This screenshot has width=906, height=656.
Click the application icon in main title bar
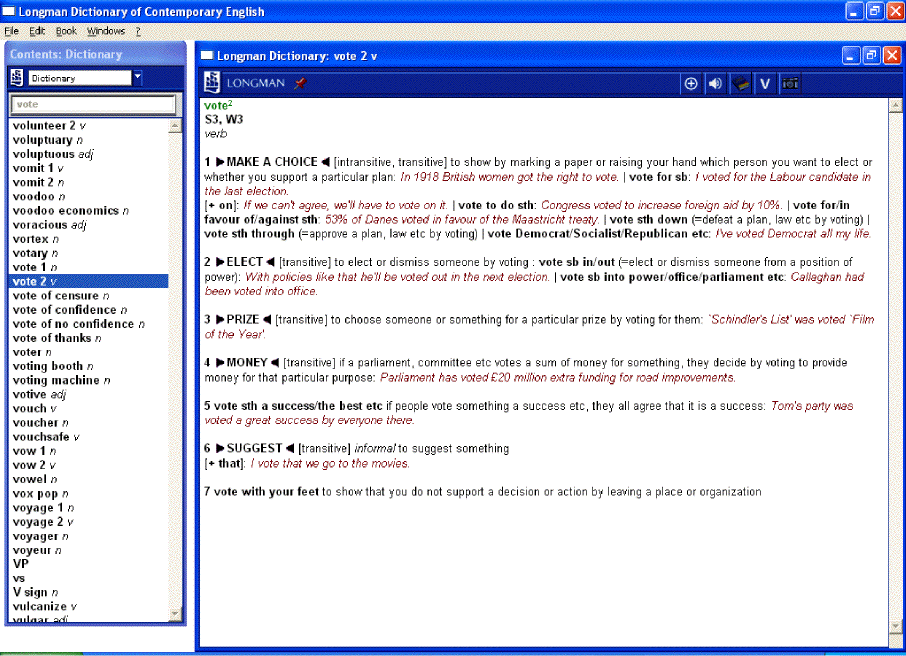tap(8, 11)
